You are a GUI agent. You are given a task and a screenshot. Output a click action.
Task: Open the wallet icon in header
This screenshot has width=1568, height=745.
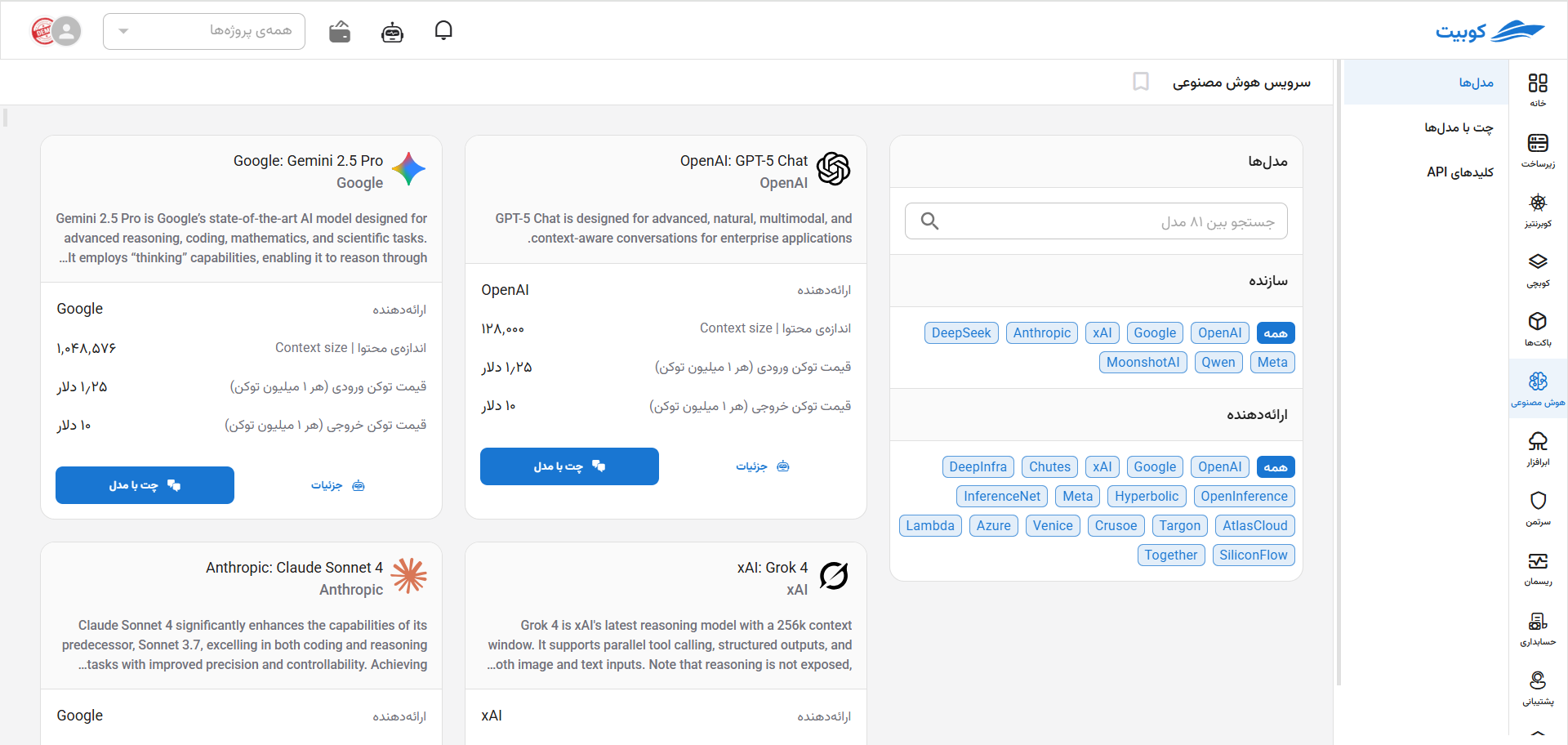click(x=340, y=32)
